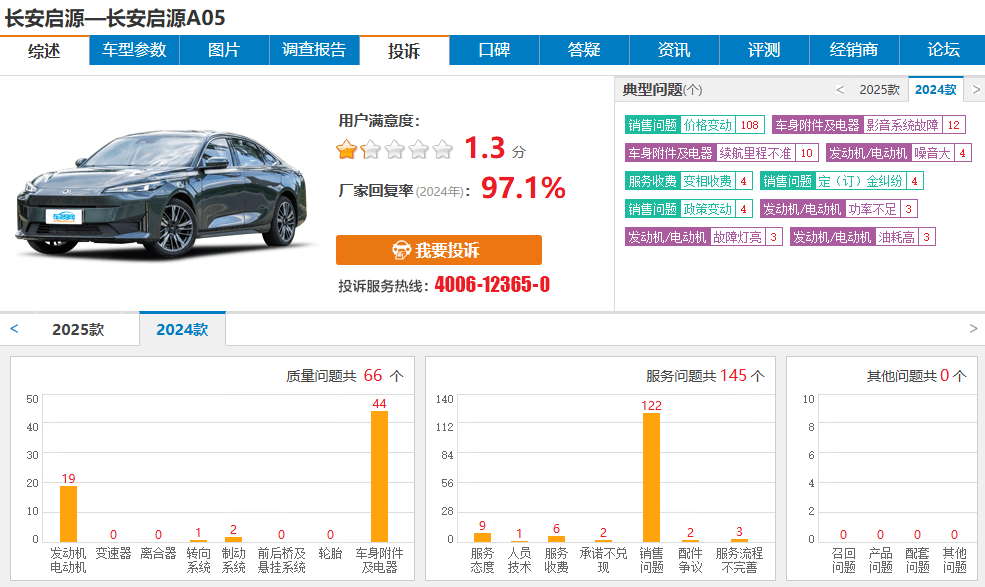Screen dimensions: 985x587
Task: Click the 制动系统 bar showing 2
Action: (234, 539)
